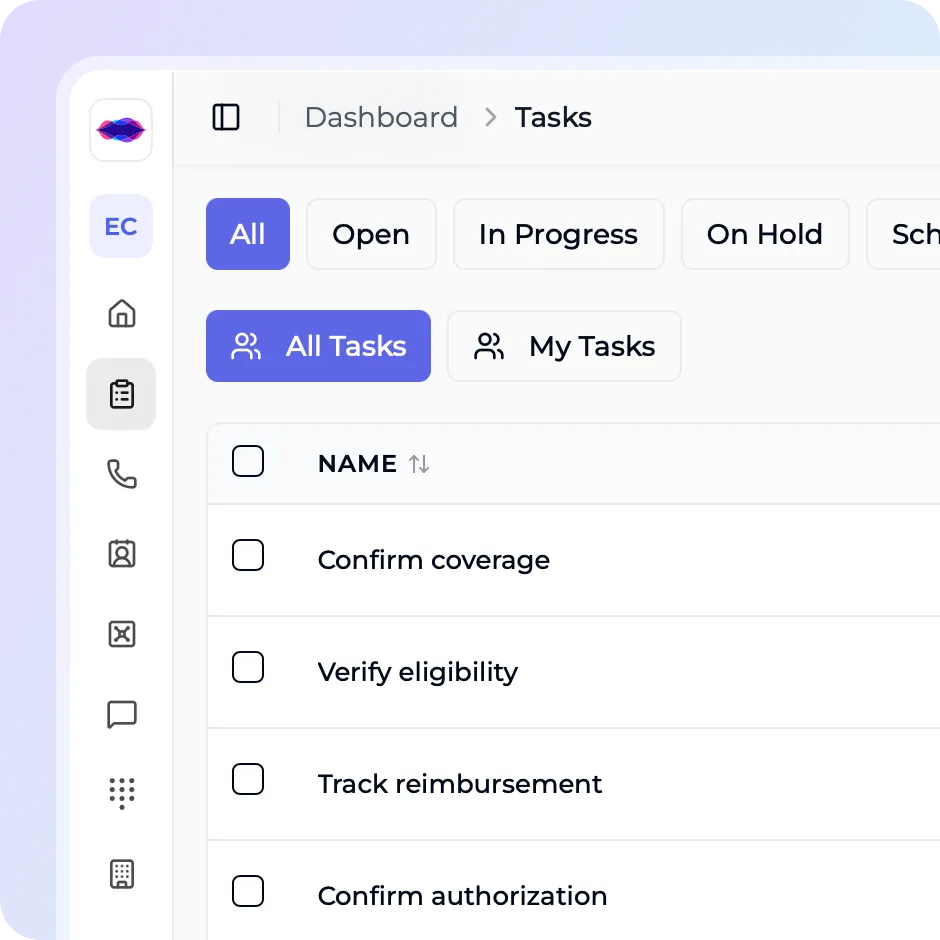Click the square X-pattern sidebar icon
940x940 pixels.
pos(122,634)
